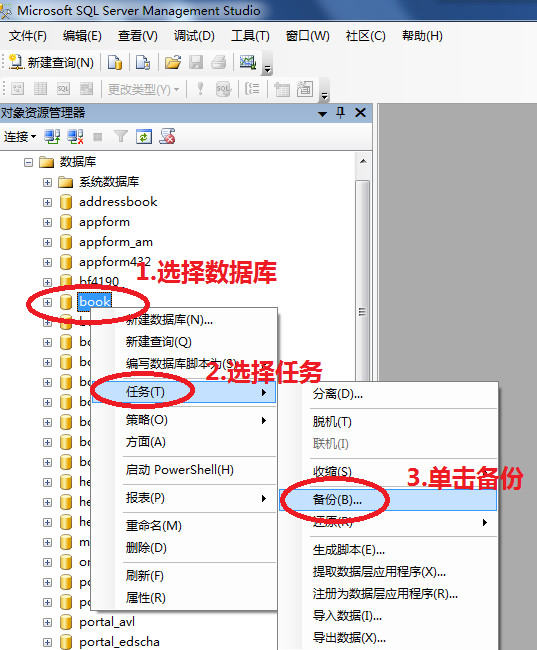537x650 pixels.
Task: Open the 查看(V) menu
Action: pos(138,36)
